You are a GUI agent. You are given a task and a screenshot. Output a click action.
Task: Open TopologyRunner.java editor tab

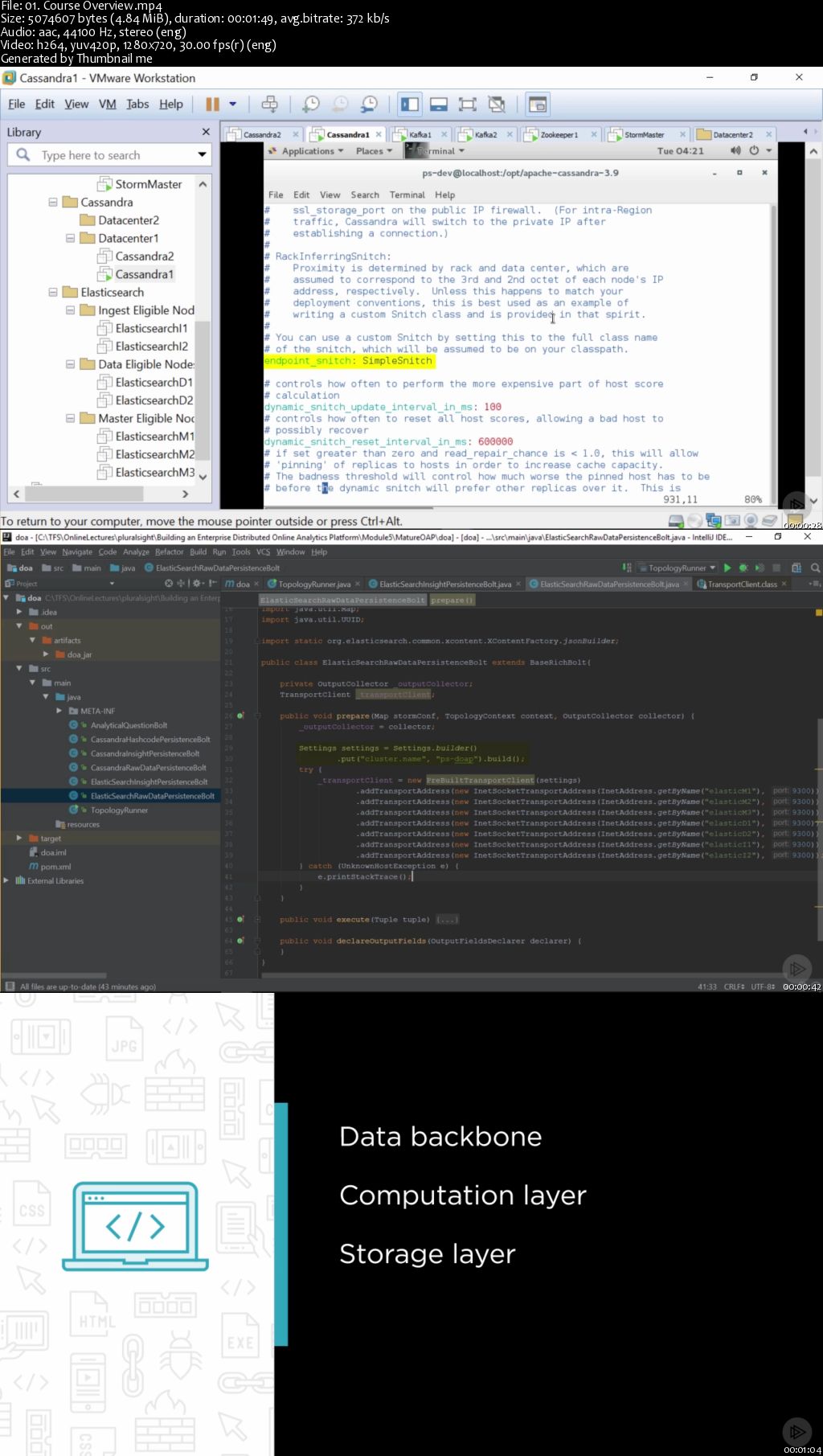314,584
